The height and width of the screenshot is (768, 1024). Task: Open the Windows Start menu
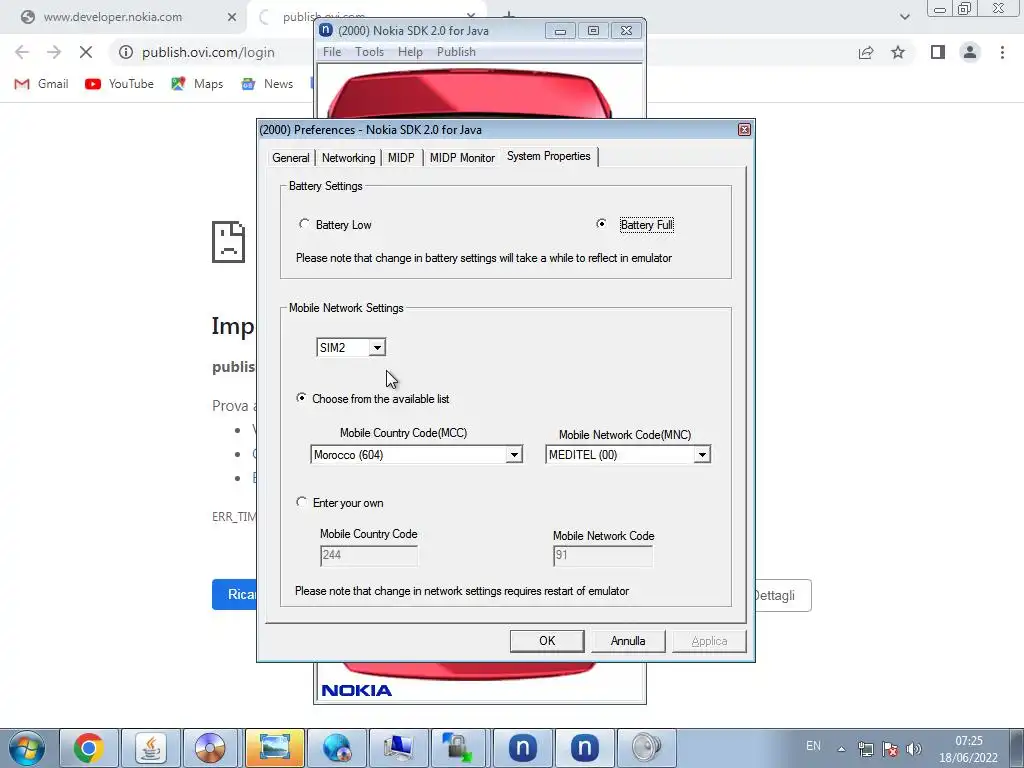[27, 748]
